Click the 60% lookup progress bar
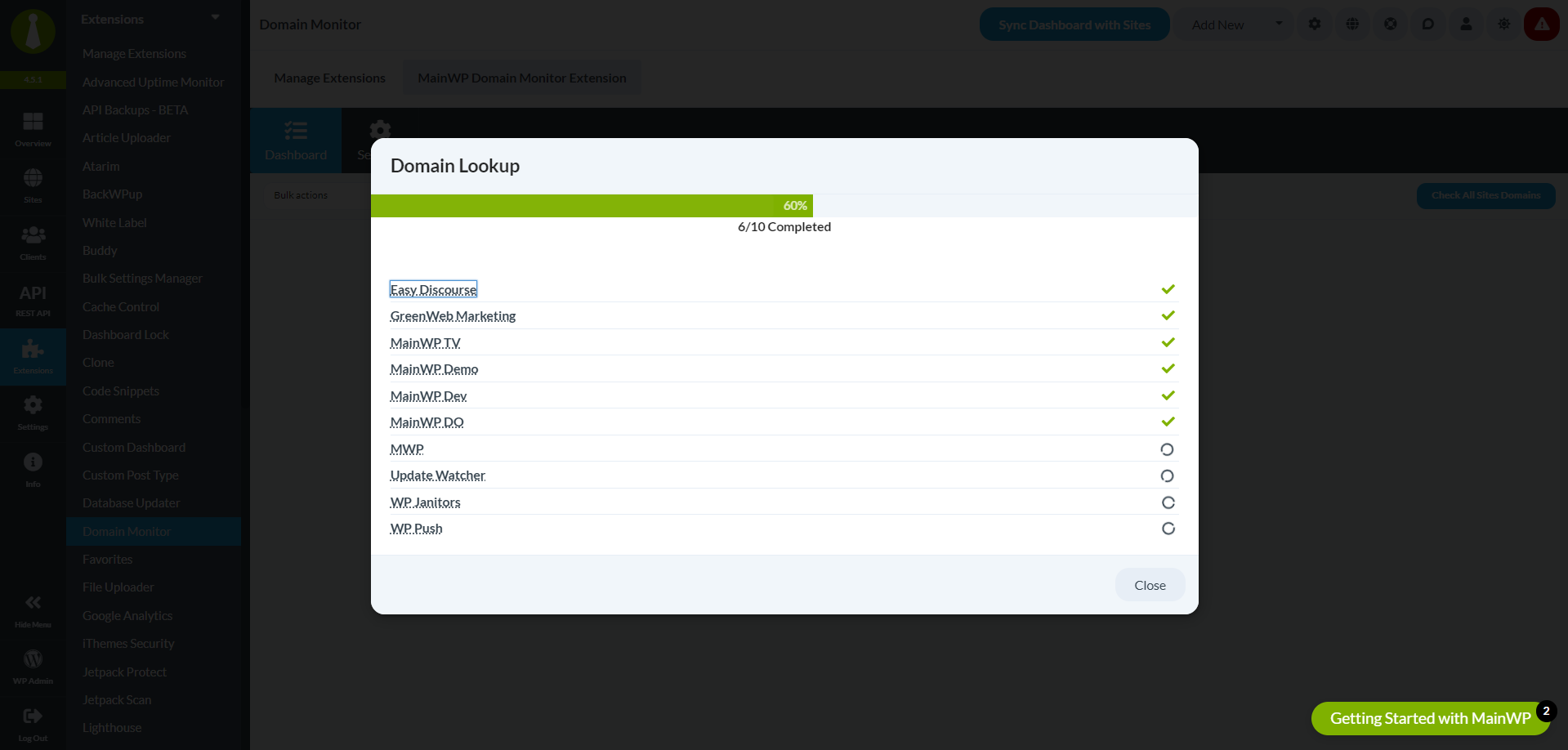 (x=592, y=206)
